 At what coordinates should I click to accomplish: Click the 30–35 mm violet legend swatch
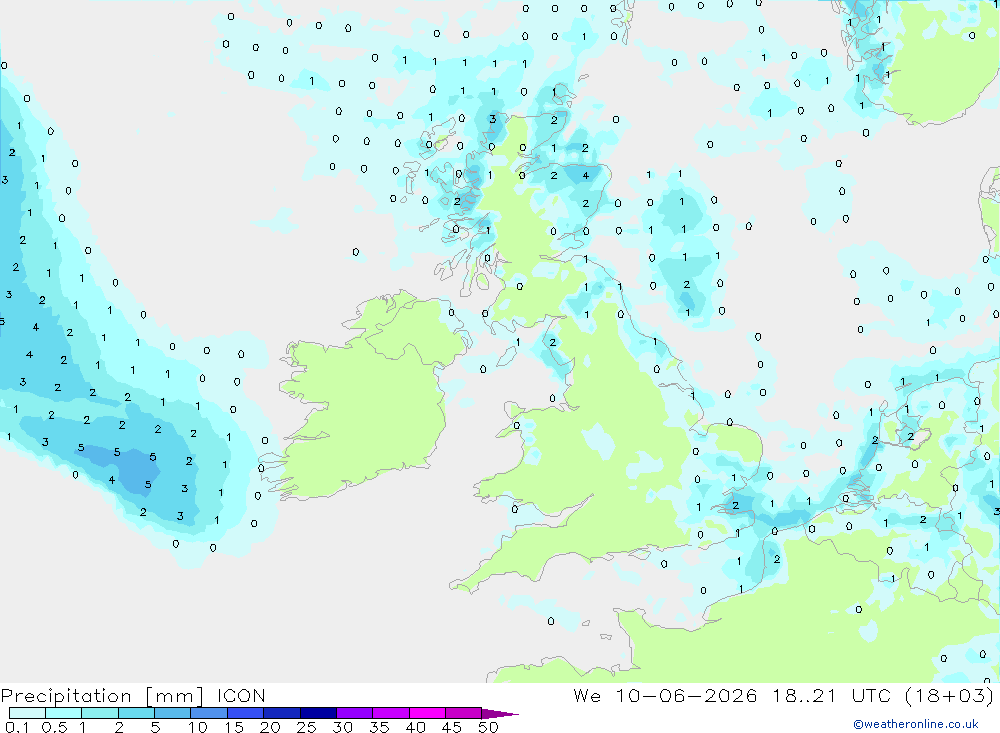pyautogui.click(x=354, y=713)
